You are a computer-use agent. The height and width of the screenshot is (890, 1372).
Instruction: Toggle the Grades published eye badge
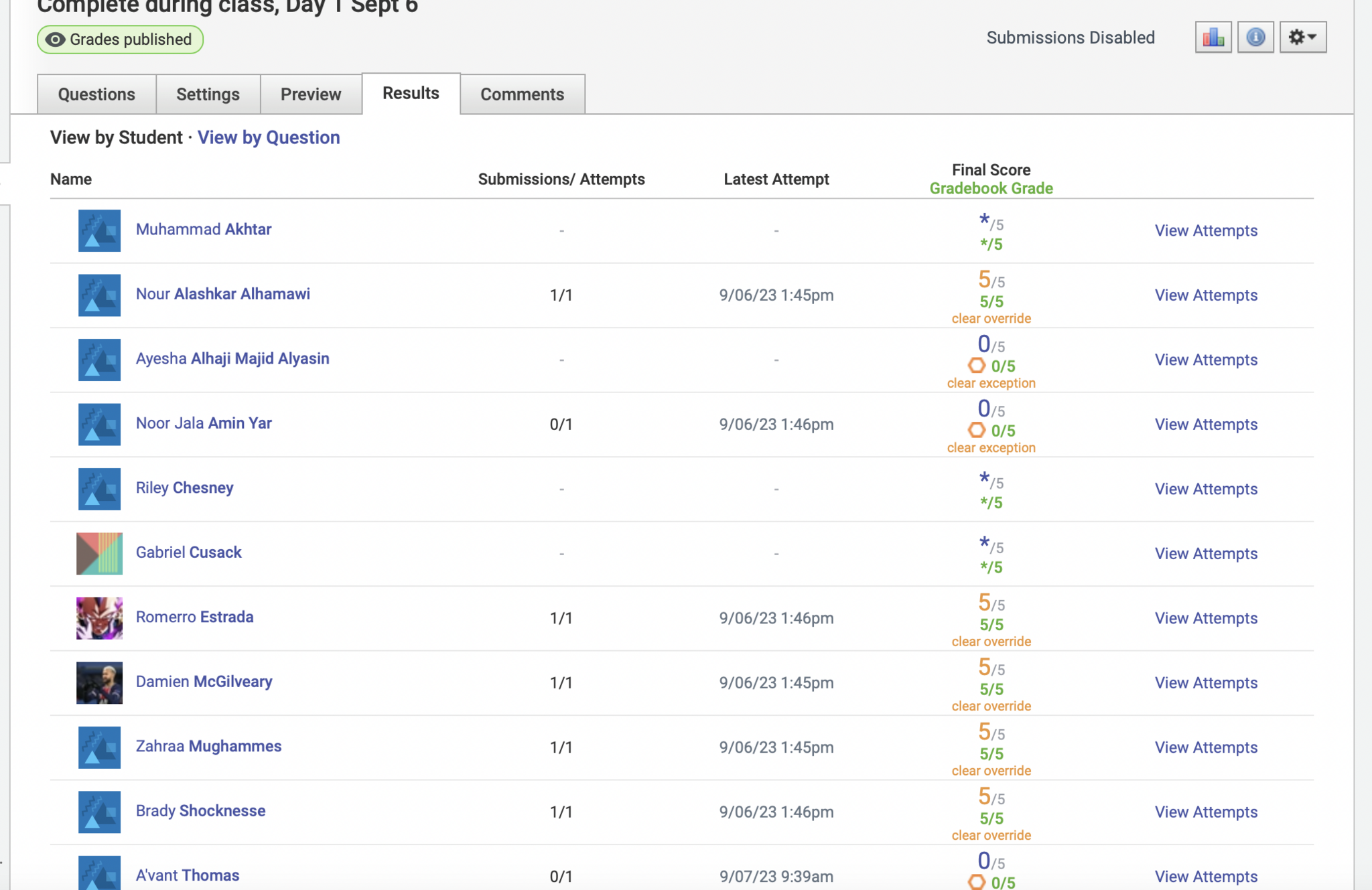tap(120, 40)
